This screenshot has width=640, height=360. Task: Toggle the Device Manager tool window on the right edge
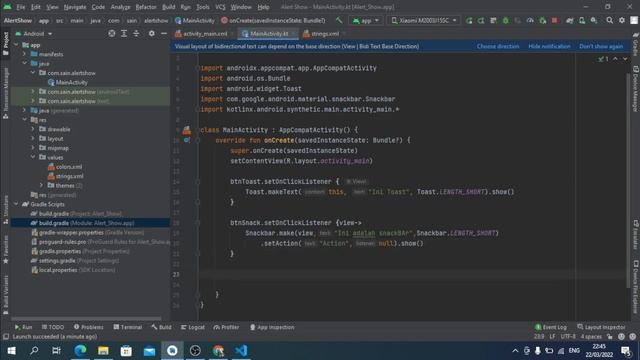[x=636, y=89]
